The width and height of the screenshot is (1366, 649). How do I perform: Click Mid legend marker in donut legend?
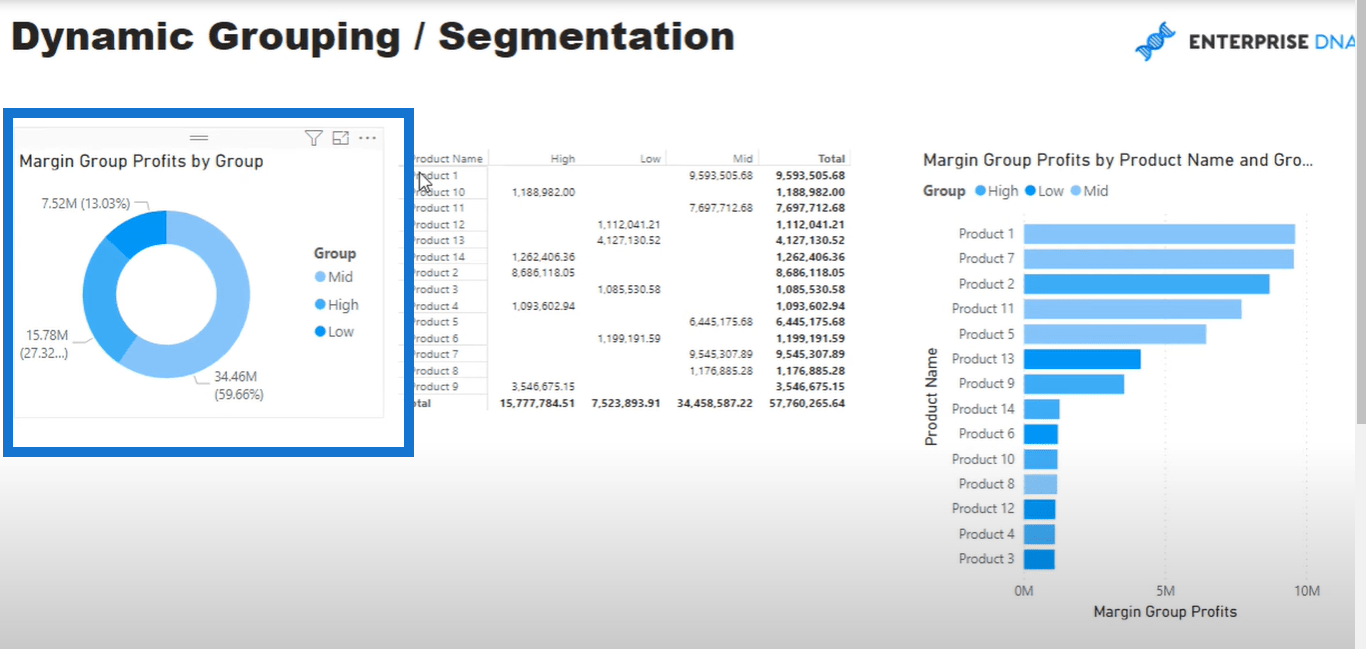coord(320,277)
